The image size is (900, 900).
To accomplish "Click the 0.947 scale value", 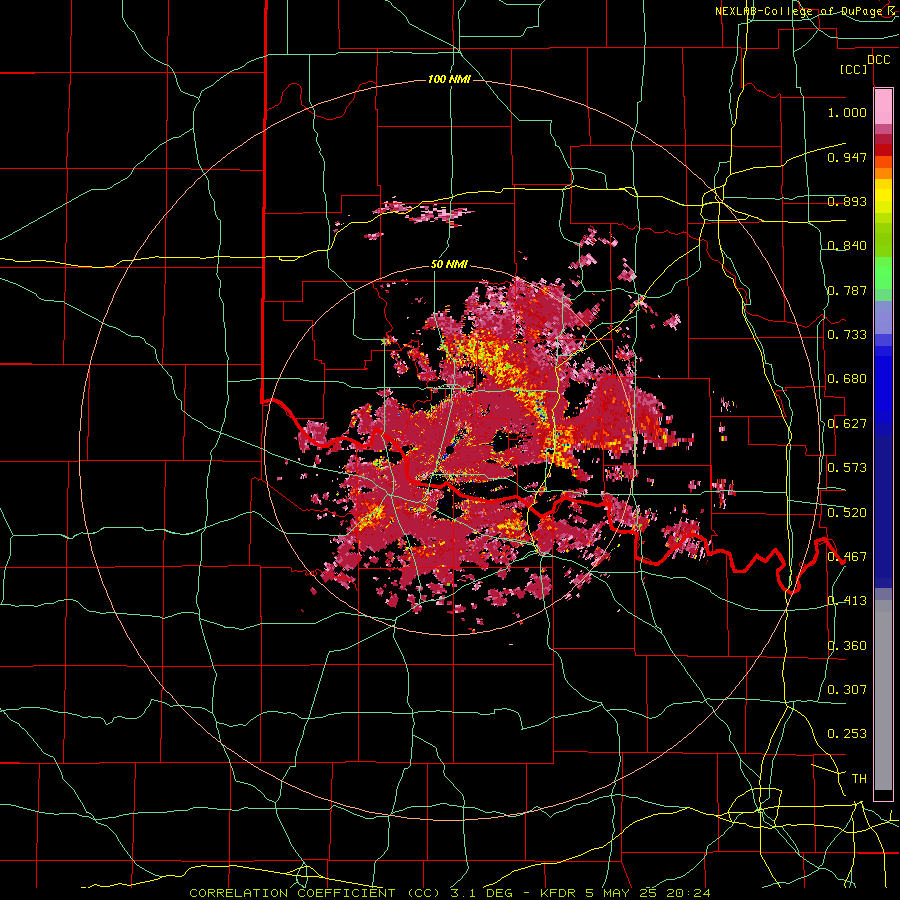I will [x=847, y=157].
